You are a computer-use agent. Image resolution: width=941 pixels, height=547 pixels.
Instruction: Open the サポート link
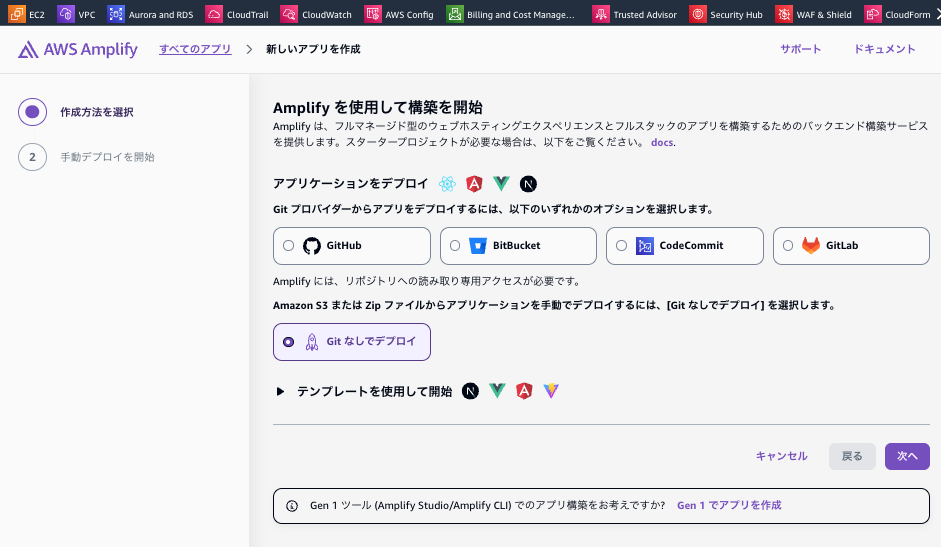801,49
